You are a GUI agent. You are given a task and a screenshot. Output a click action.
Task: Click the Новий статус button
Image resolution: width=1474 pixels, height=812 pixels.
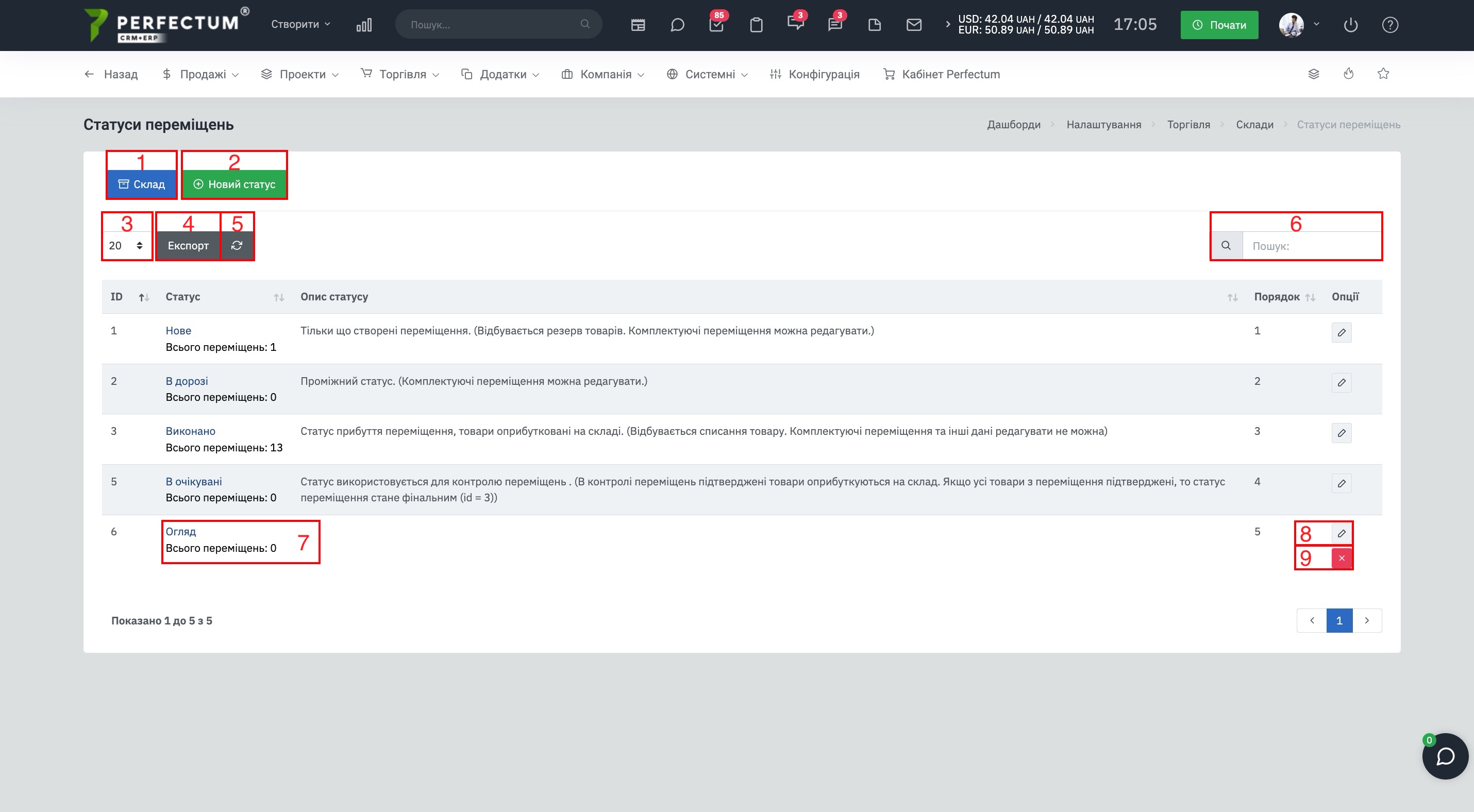(234, 184)
